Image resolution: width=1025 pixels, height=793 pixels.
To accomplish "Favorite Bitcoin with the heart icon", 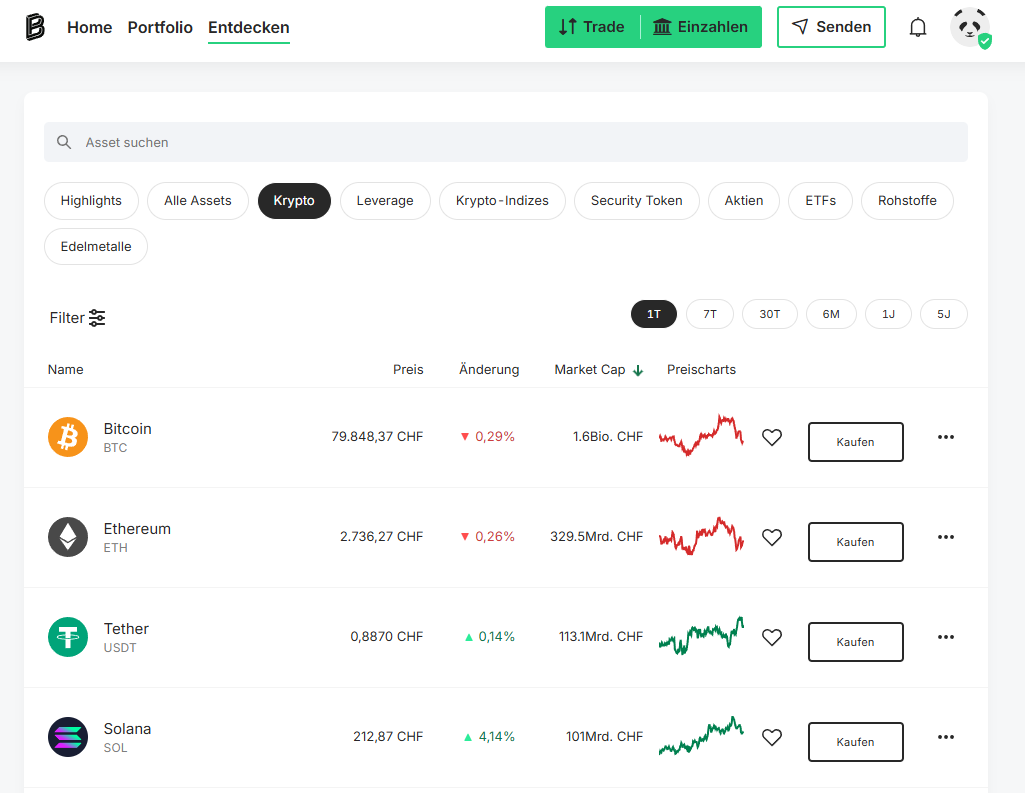I will [x=772, y=437].
